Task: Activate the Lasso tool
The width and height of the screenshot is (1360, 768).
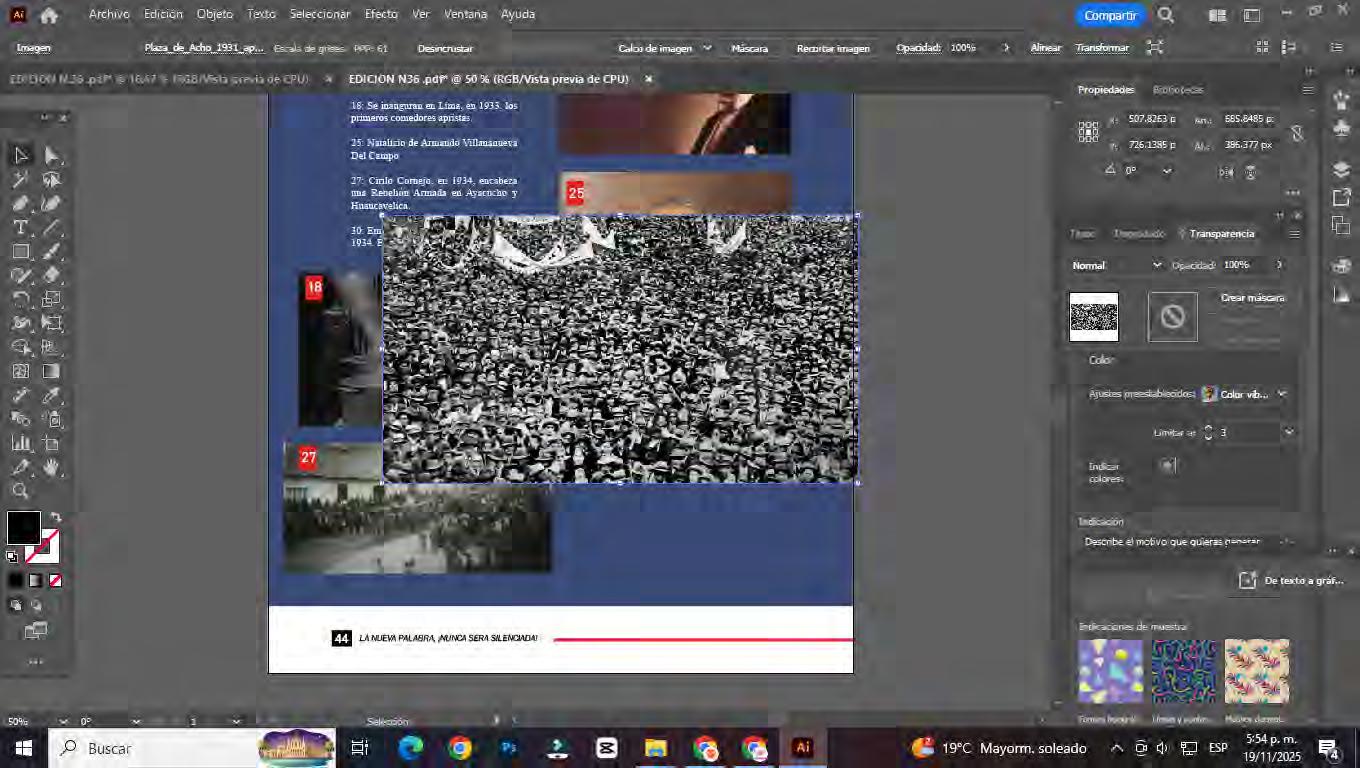Action: click(x=52, y=180)
